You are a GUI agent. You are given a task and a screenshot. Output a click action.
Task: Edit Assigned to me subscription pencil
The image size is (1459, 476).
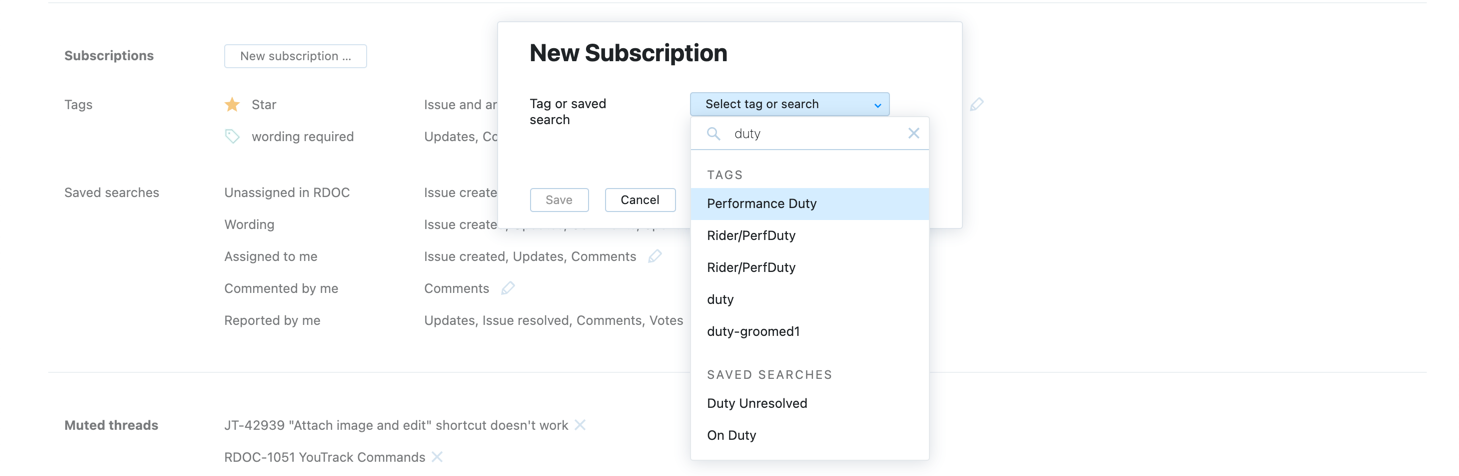(x=655, y=256)
